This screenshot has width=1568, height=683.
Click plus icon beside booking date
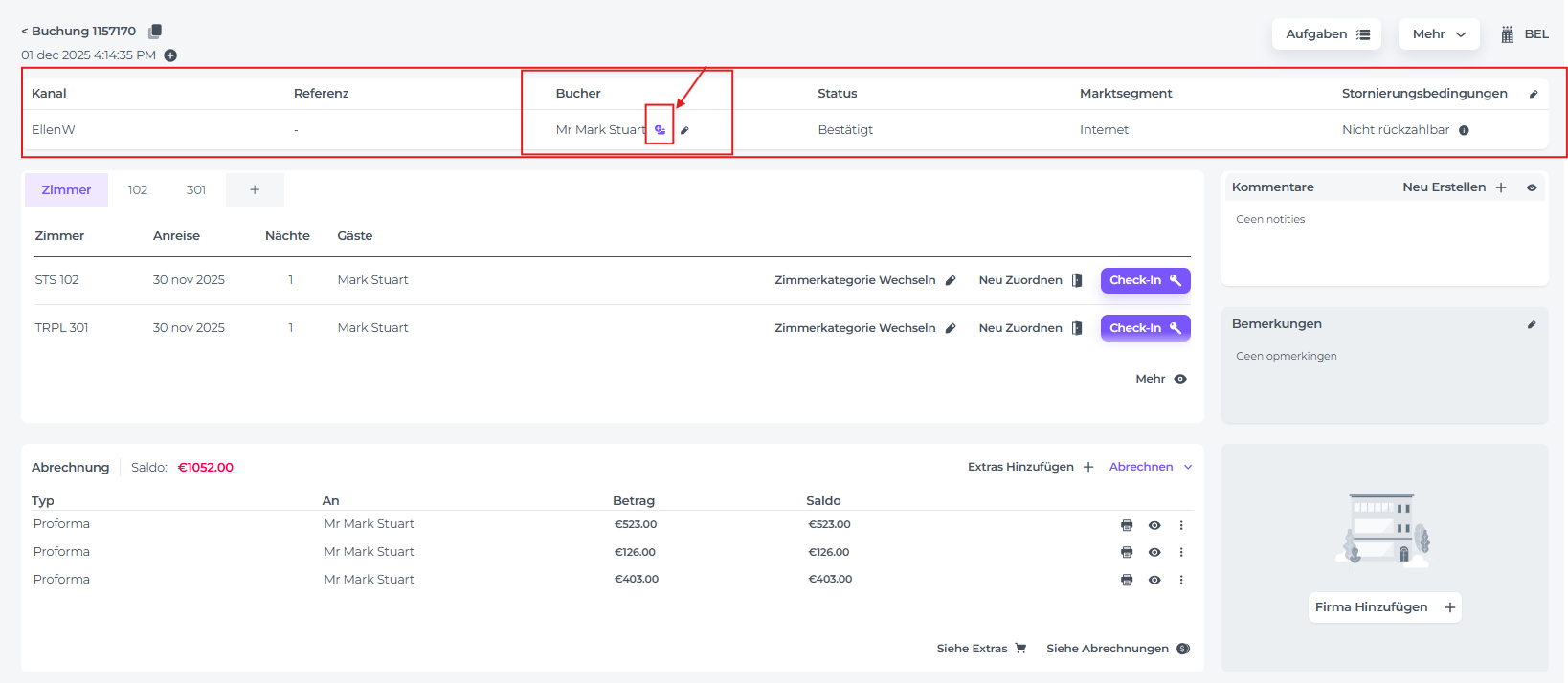click(x=170, y=55)
